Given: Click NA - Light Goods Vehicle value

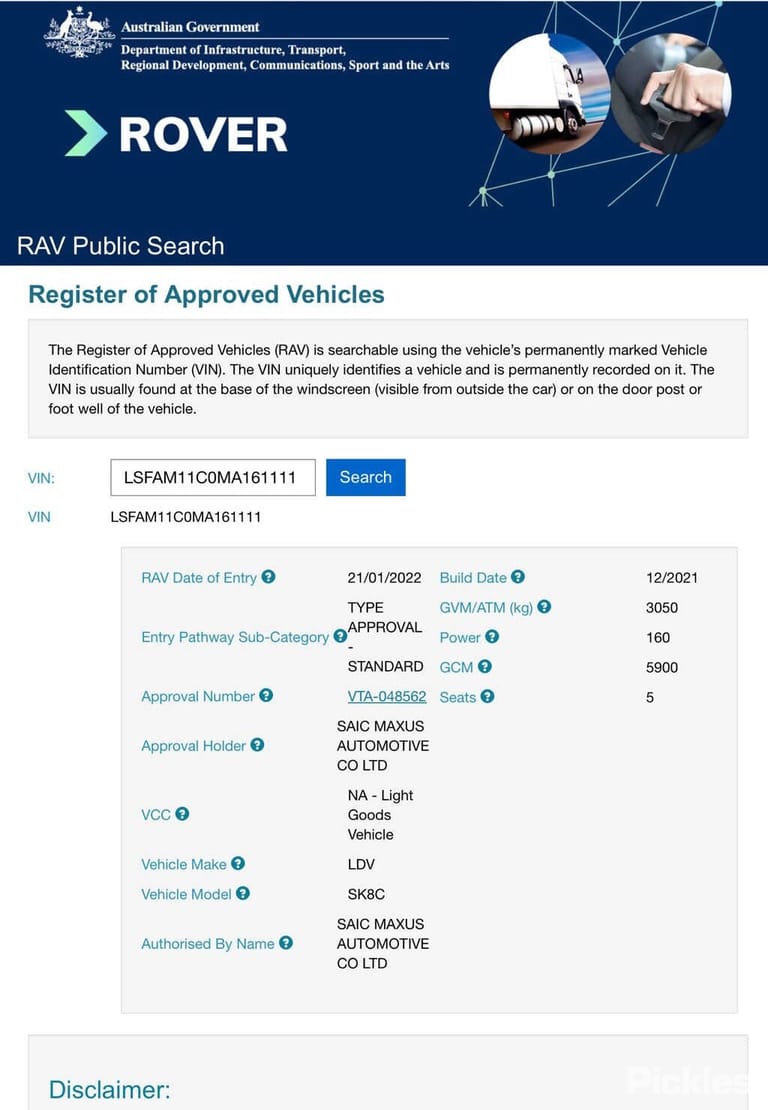Looking at the screenshot, I should pyautogui.click(x=381, y=815).
